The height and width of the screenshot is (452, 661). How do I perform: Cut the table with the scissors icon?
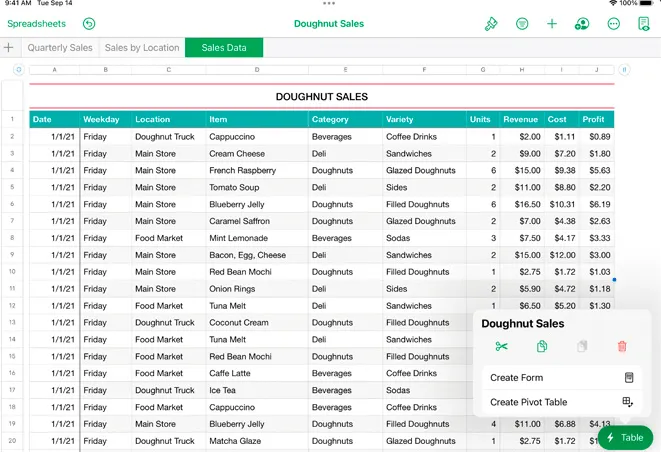[x=502, y=347]
